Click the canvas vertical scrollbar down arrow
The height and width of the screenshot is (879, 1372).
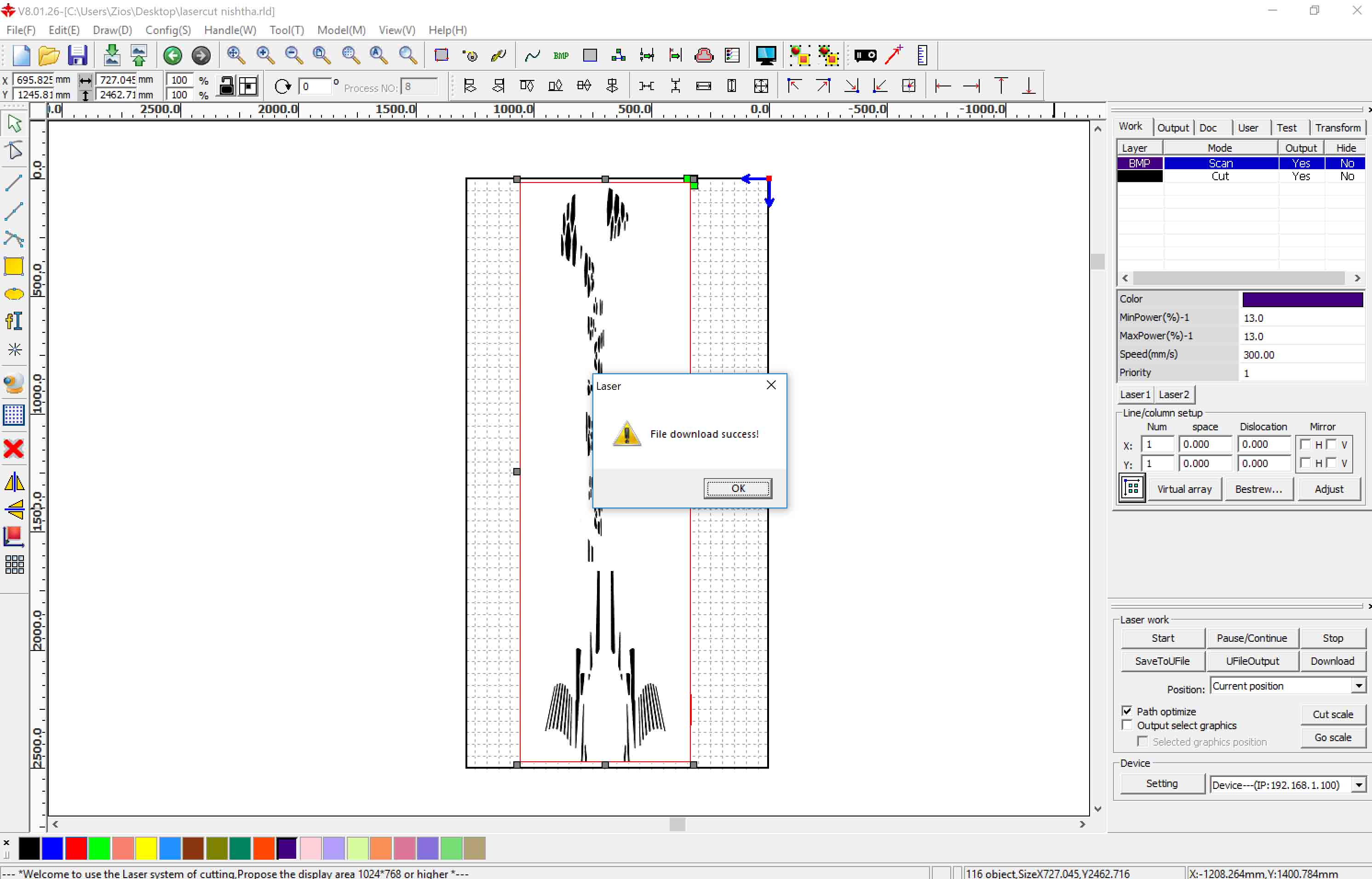click(x=1097, y=810)
